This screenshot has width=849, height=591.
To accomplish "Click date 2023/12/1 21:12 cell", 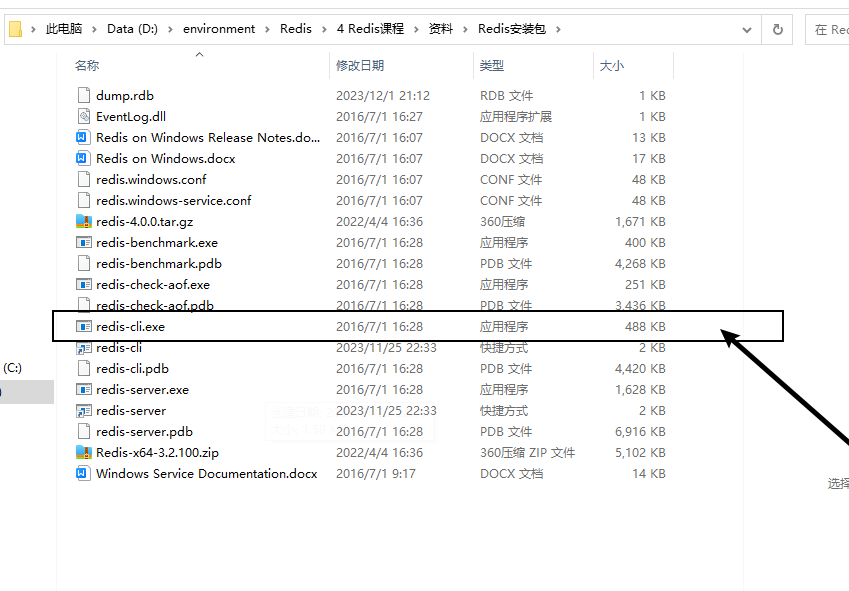I will click(383, 96).
